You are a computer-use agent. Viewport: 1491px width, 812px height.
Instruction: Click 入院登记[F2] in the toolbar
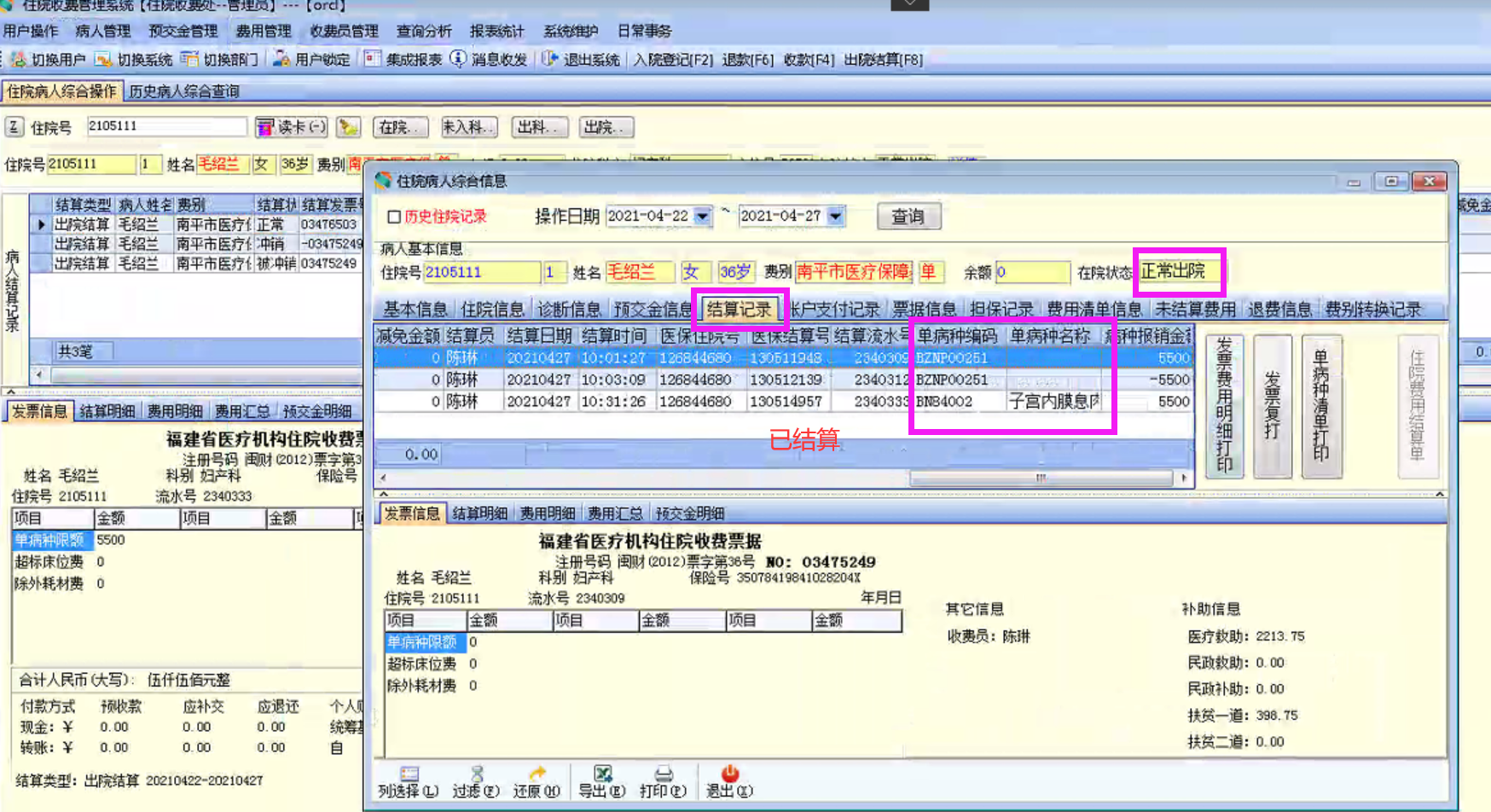coord(673,60)
